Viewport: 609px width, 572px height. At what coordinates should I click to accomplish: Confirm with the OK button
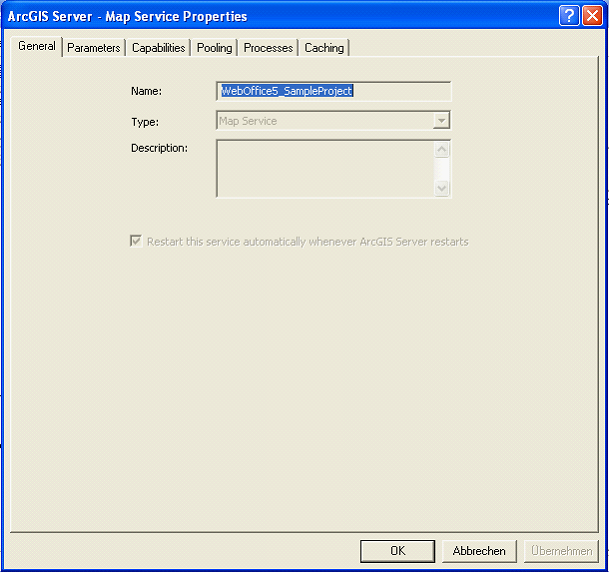pos(397,551)
